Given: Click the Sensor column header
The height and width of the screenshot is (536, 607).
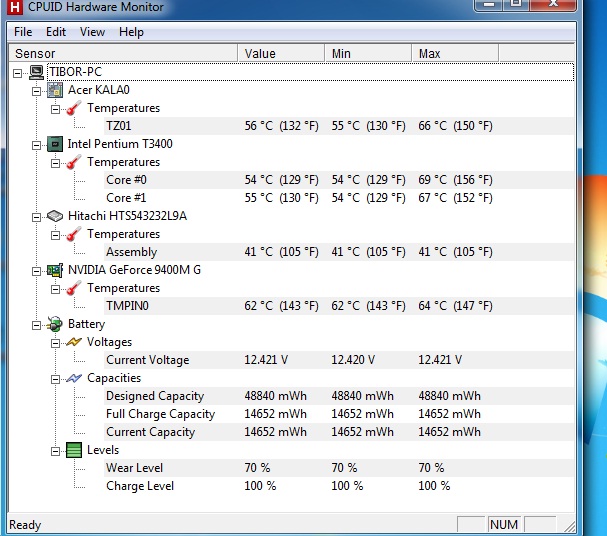Looking at the screenshot, I should tap(123, 53).
